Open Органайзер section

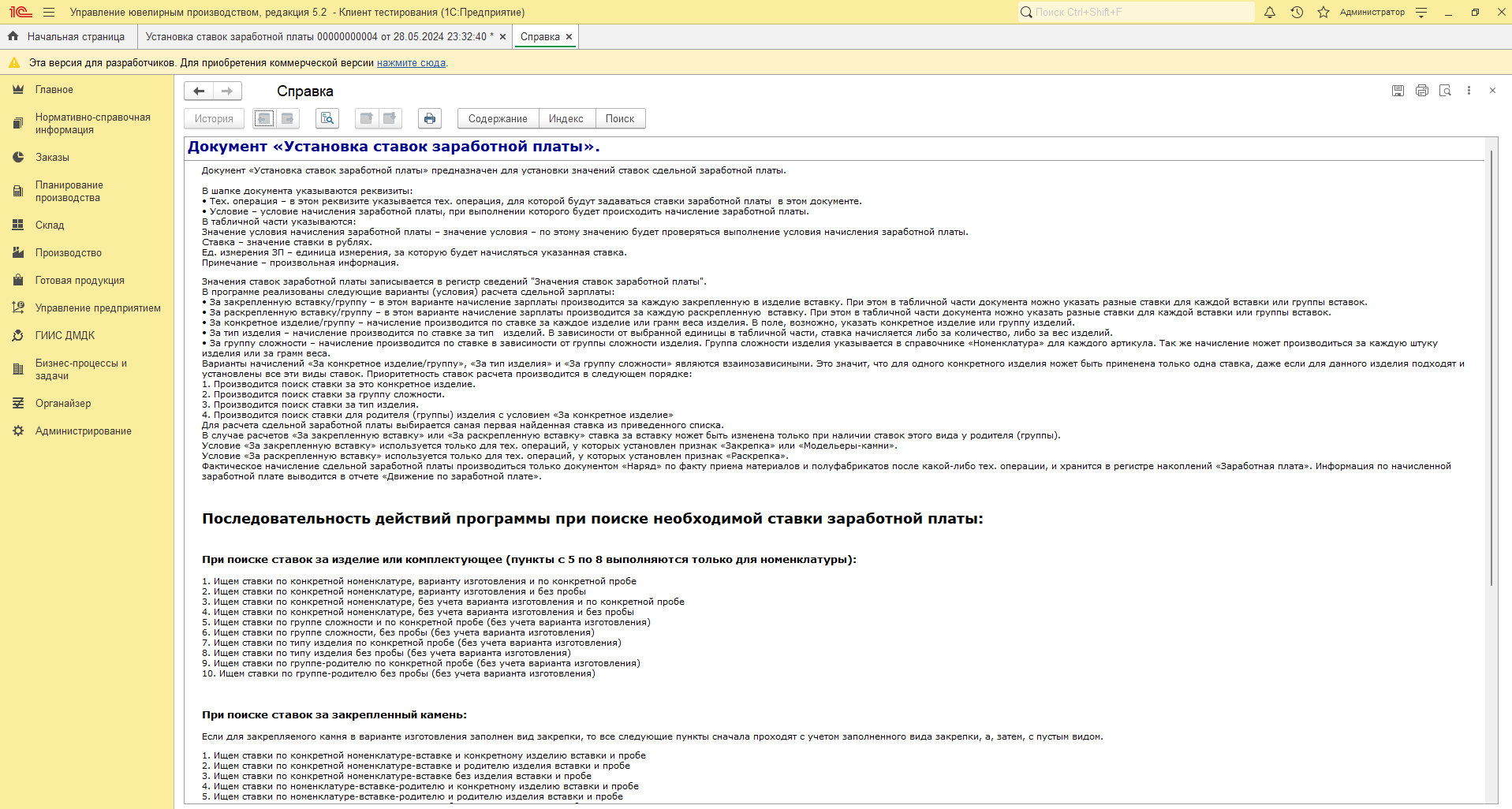pyautogui.click(x=87, y=404)
